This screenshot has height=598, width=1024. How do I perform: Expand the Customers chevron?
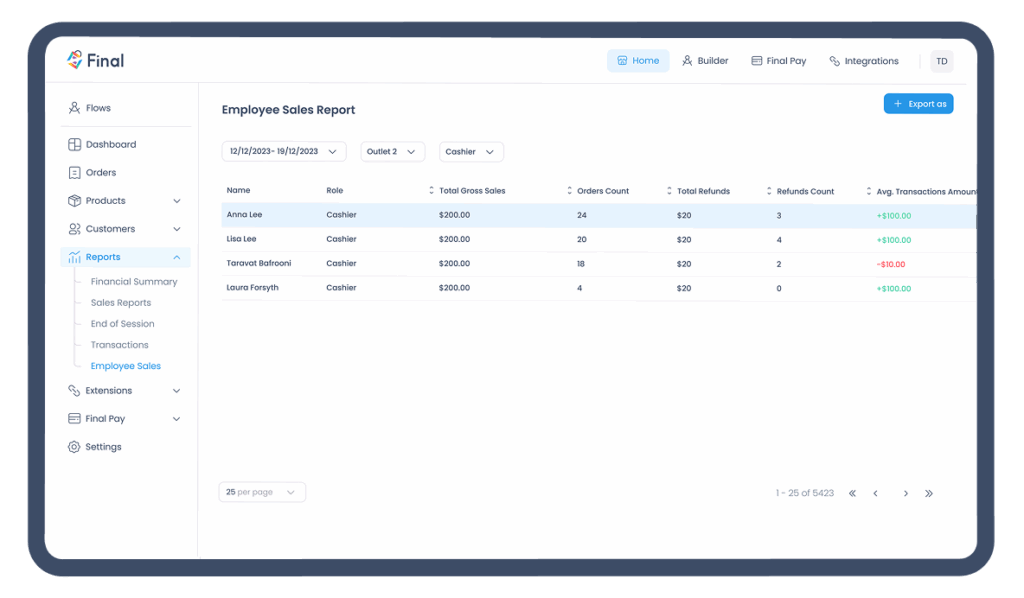coord(177,229)
